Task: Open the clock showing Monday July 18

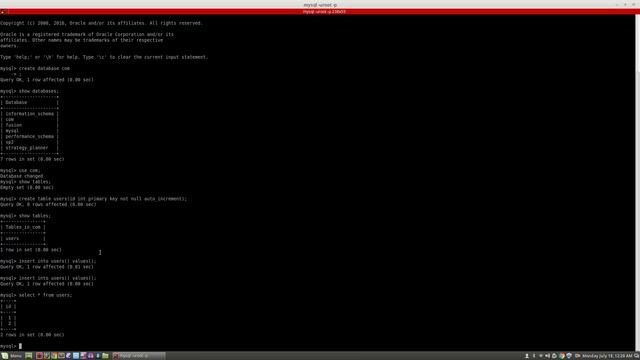Action: [x=607, y=356]
